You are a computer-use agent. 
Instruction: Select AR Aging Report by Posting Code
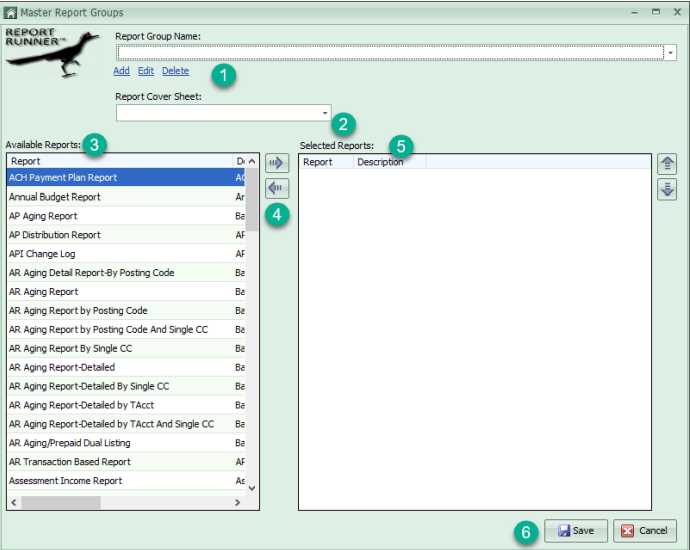126,310
